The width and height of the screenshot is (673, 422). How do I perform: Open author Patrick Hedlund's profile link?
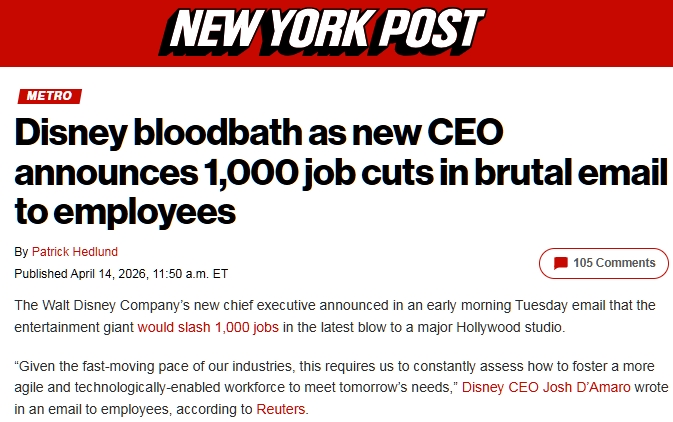coord(76,251)
